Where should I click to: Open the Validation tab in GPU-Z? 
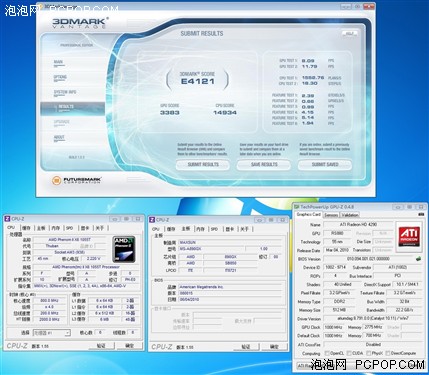point(350,215)
